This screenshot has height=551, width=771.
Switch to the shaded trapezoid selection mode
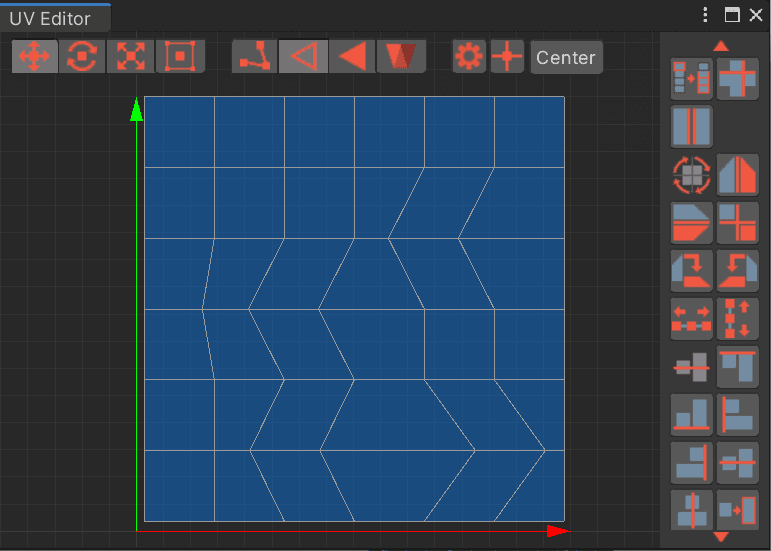click(401, 56)
